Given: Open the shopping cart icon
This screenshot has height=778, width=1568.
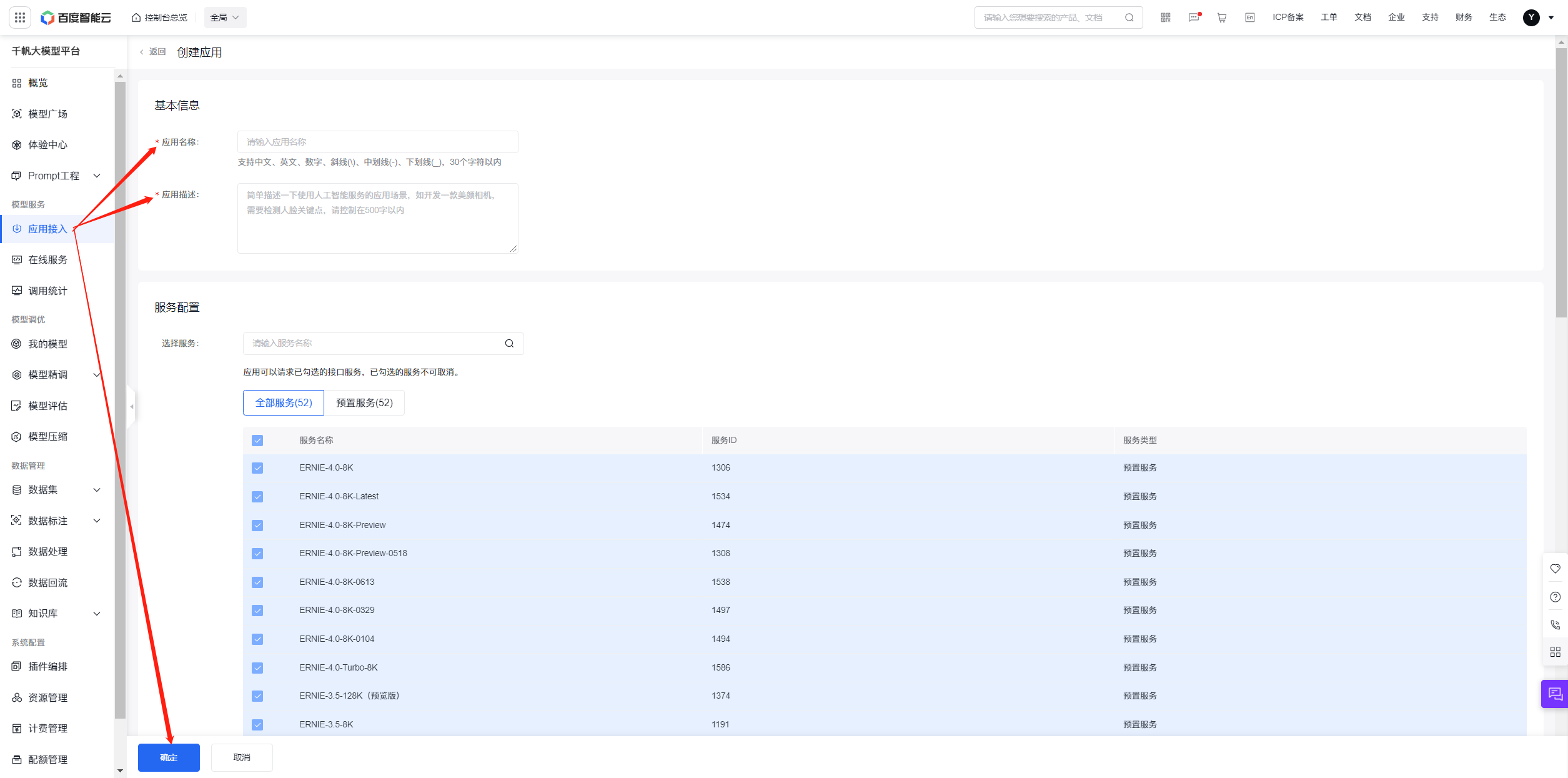Looking at the screenshot, I should pyautogui.click(x=1222, y=17).
